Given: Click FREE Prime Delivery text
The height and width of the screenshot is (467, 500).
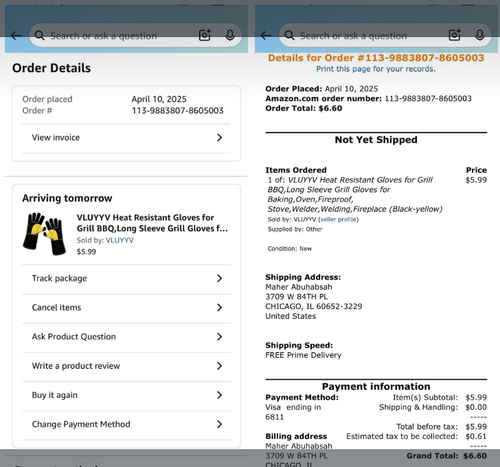Looking at the screenshot, I should pos(303,355).
